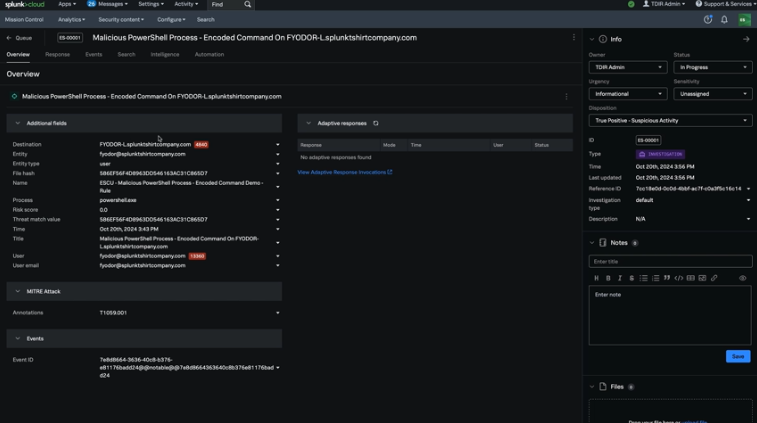Click the INVESTIGATION type badge
The height and width of the screenshot is (423, 757).
660,154
